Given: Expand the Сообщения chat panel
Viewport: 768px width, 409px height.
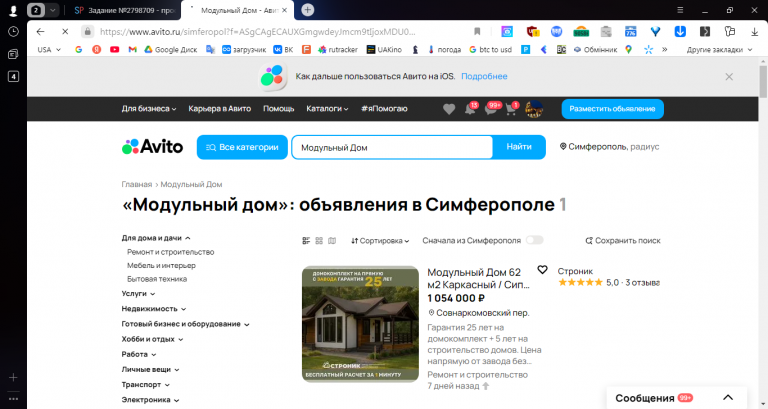Looking at the screenshot, I should coord(676,398).
